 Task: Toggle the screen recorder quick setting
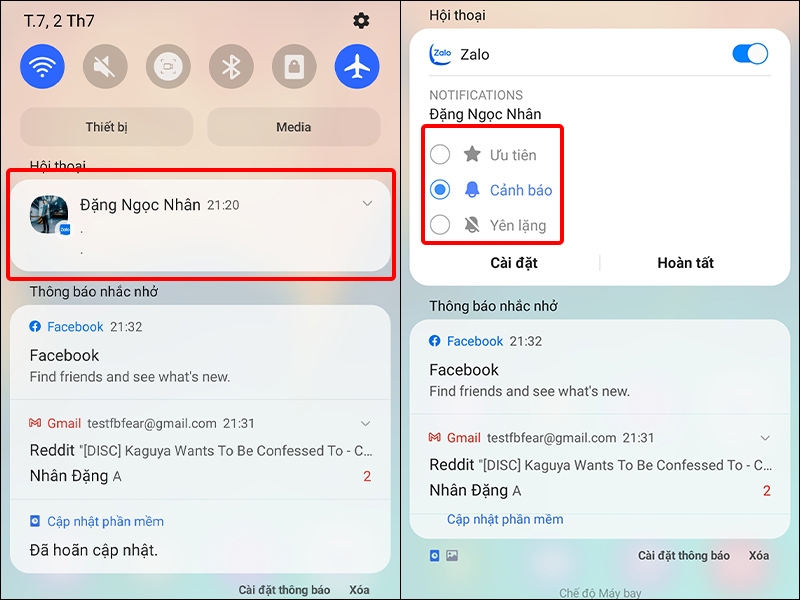click(x=168, y=66)
